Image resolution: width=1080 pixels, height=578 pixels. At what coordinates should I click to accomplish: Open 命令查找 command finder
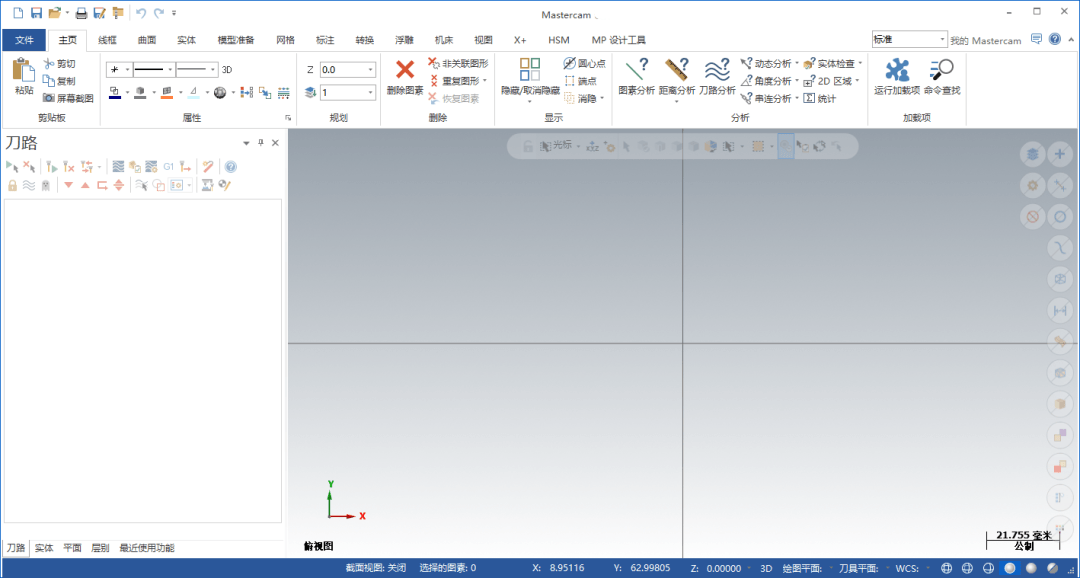(941, 70)
